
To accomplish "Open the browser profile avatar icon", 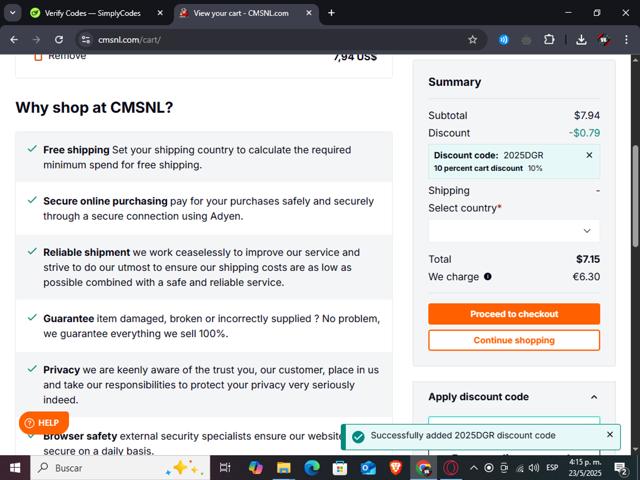I will (604, 40).
